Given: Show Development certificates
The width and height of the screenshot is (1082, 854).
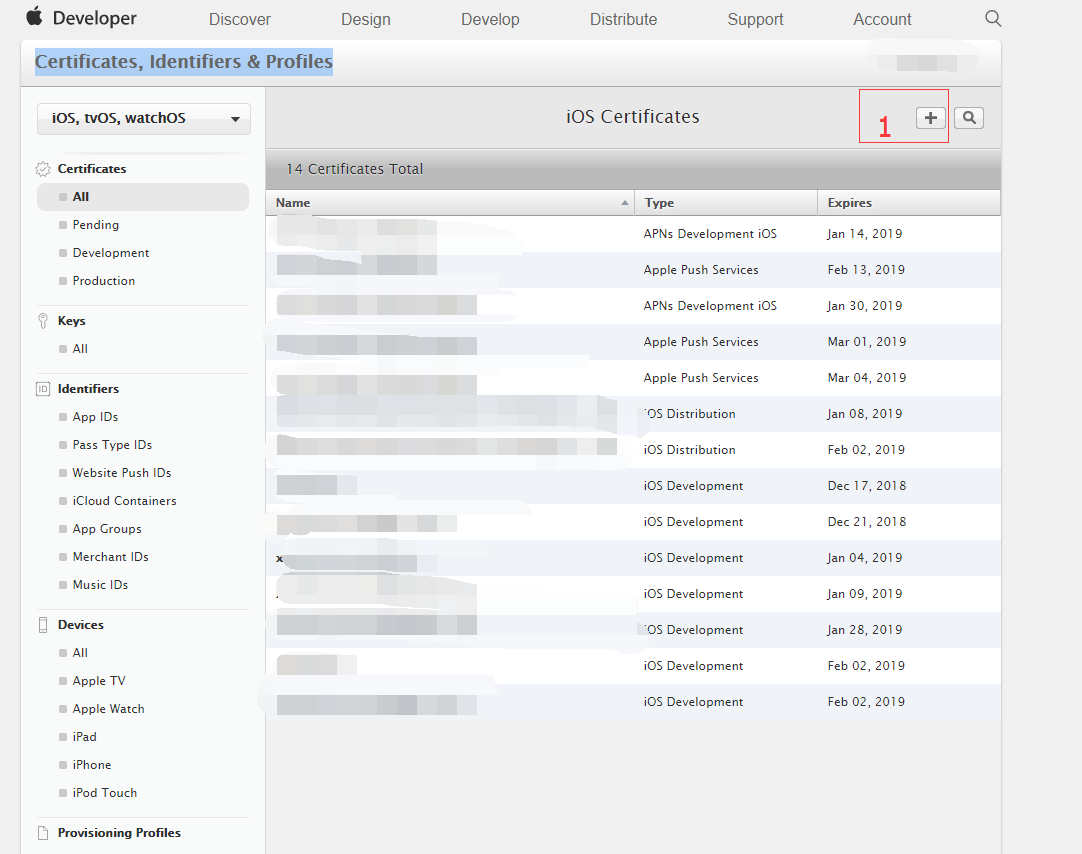Looking at the screenshot, I should click(x=110, y=253).
